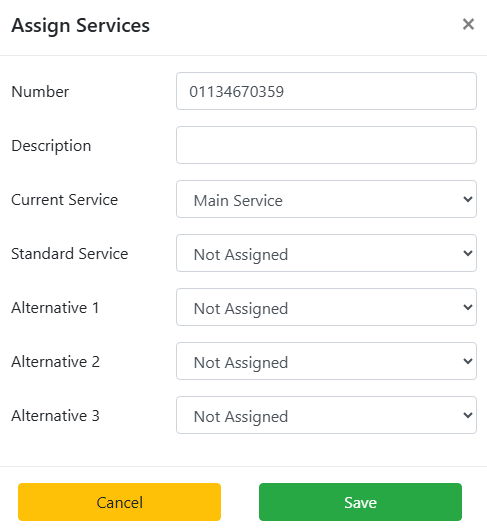Close the Assign Services dialog with X
Viewport: 487px width, 529px height.
click(x=468, y=24)
